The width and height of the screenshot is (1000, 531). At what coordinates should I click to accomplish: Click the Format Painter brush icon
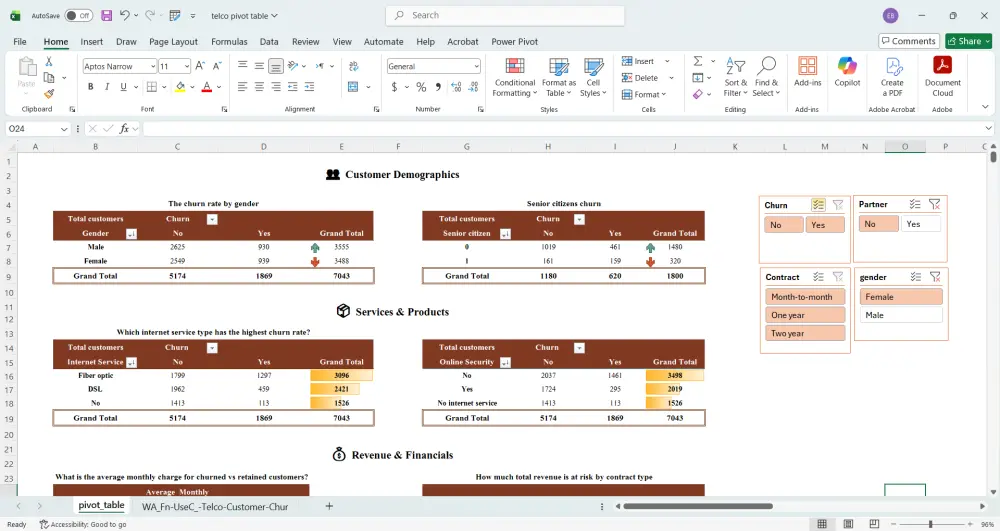tap(48, 94)
